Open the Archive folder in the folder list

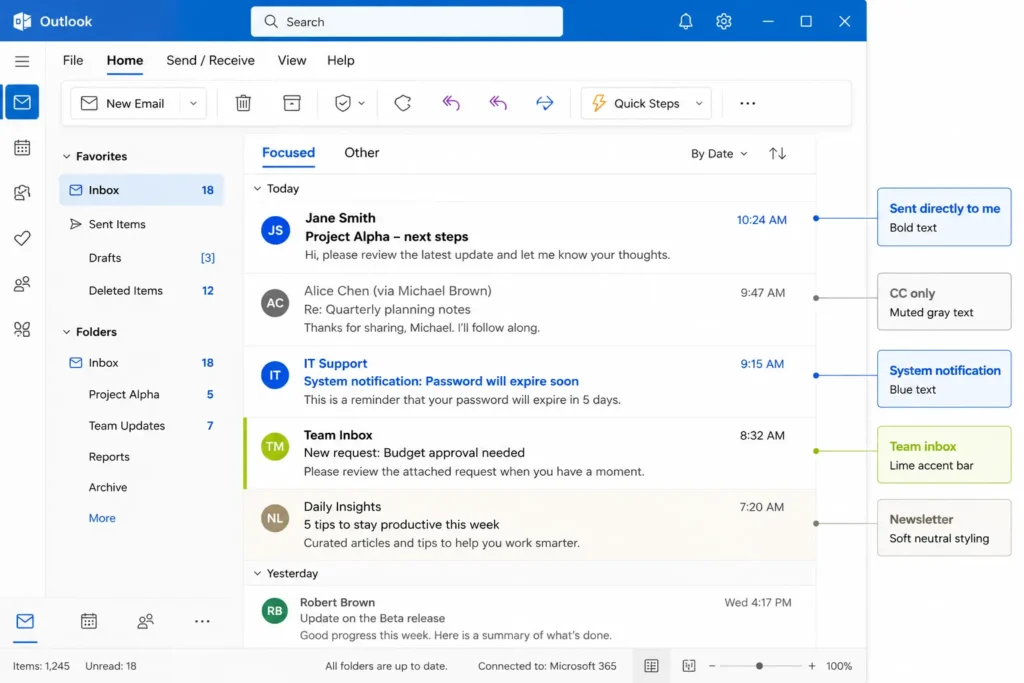pyautogui.click(x=141, y=487)
